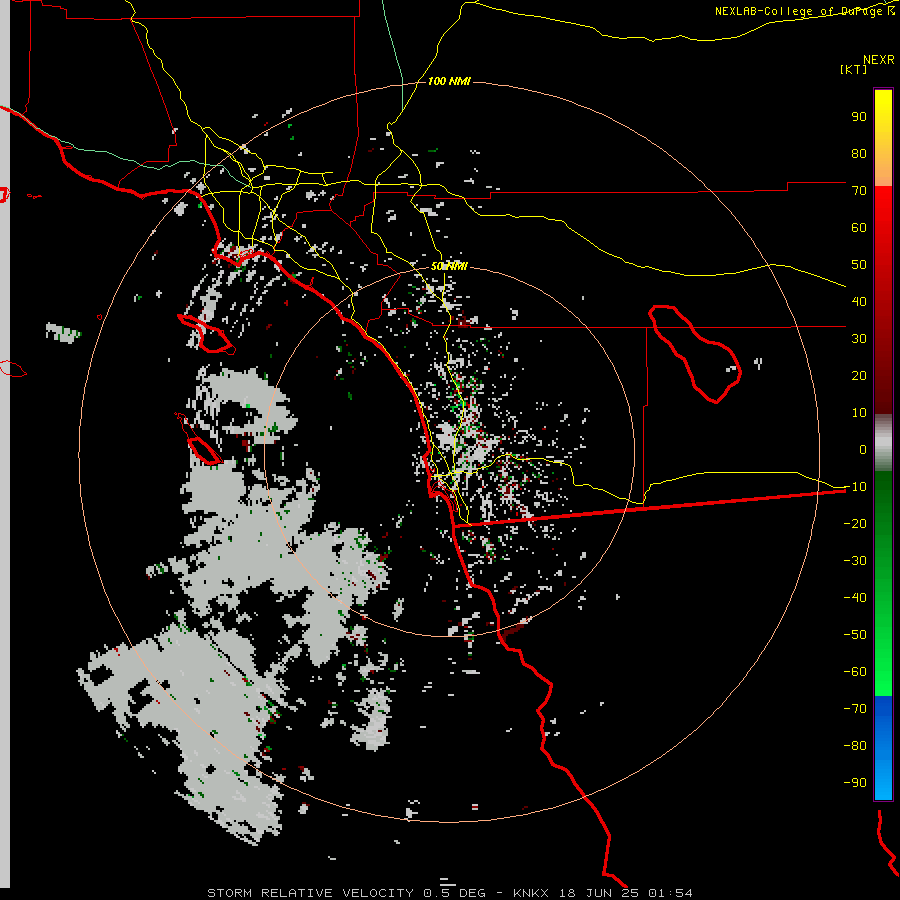Click the gray zero-velocity segment of the color bar
The image size is (900, 900).
[x=883, y=443]
